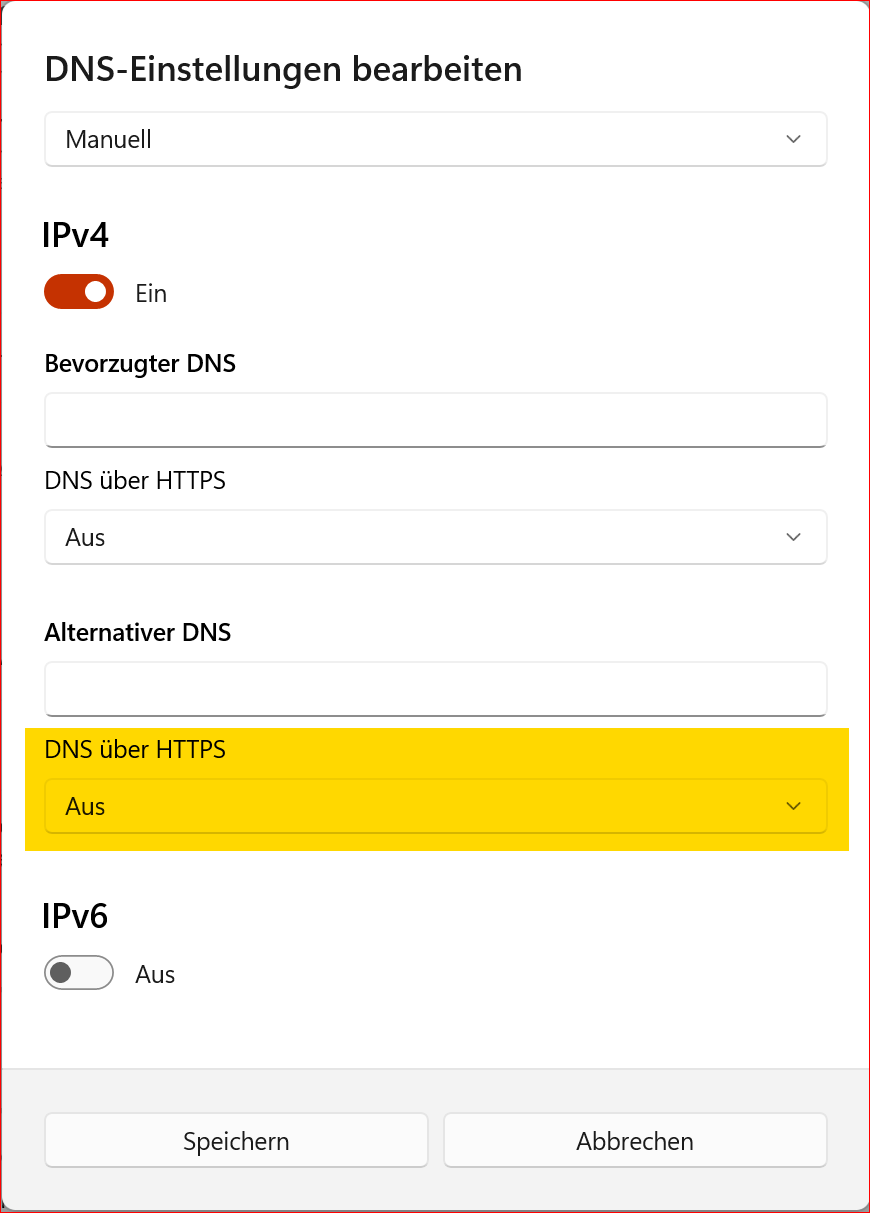
Task: Click the highlighted 'DNS über HTTPS' label text
Action: coord(135,749)
